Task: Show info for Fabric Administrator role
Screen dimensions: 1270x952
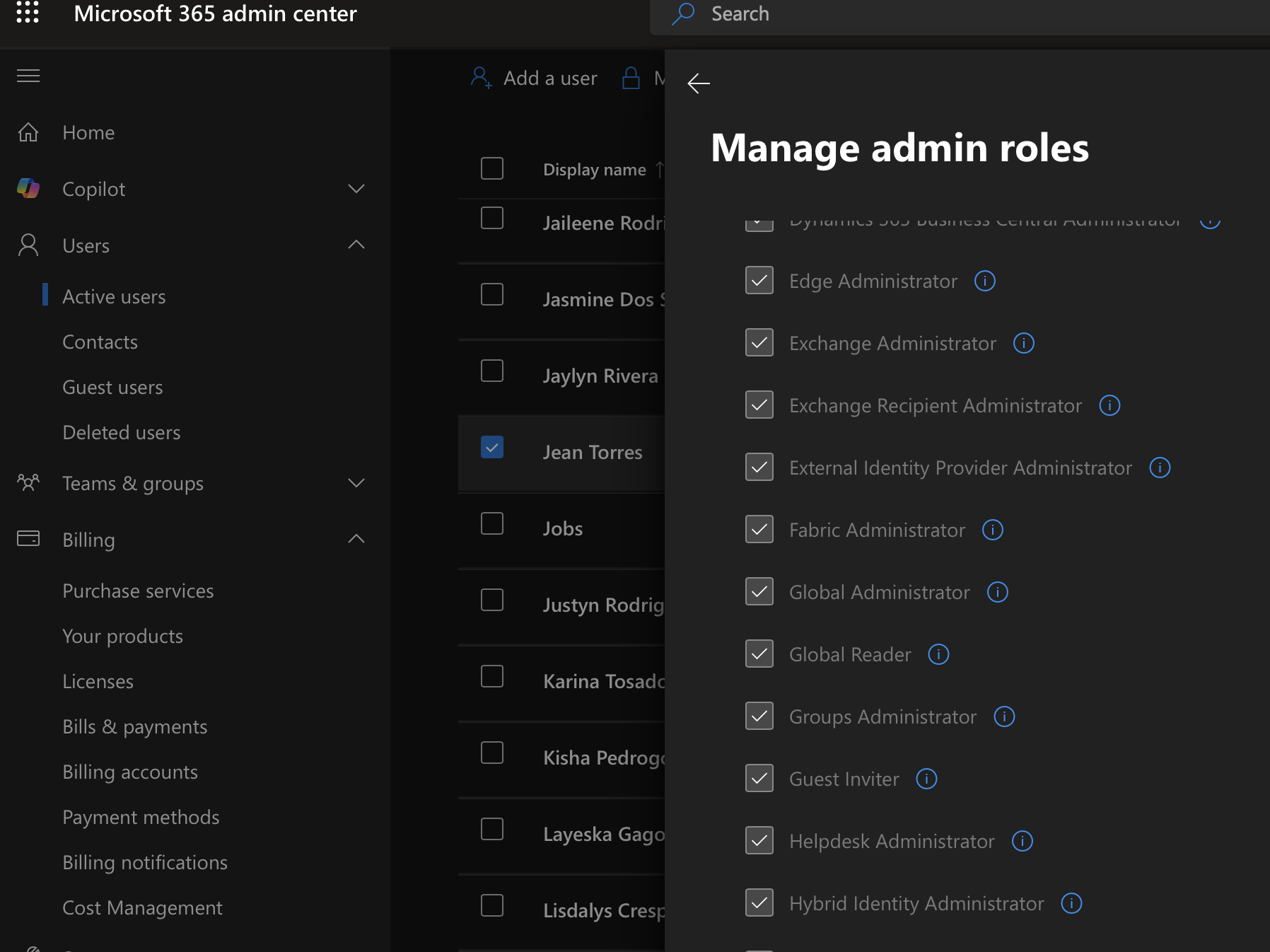Action: pyautogui.click(x=993, y=530)
